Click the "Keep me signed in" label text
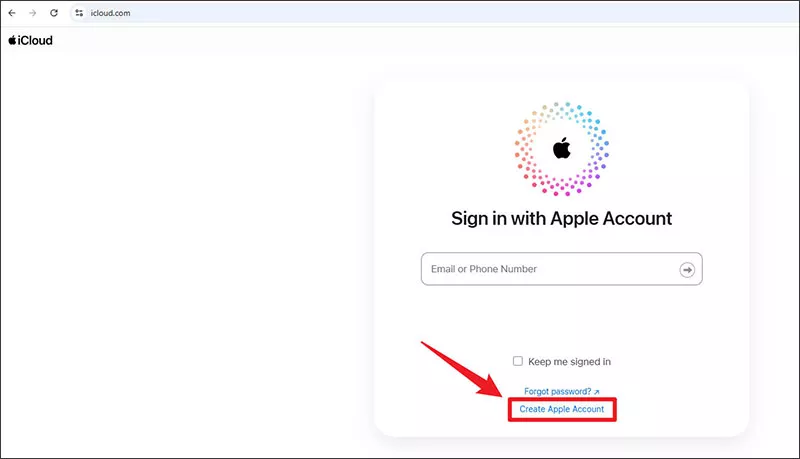Viewport: 800px width, 459px height. (x=568, y=361)
